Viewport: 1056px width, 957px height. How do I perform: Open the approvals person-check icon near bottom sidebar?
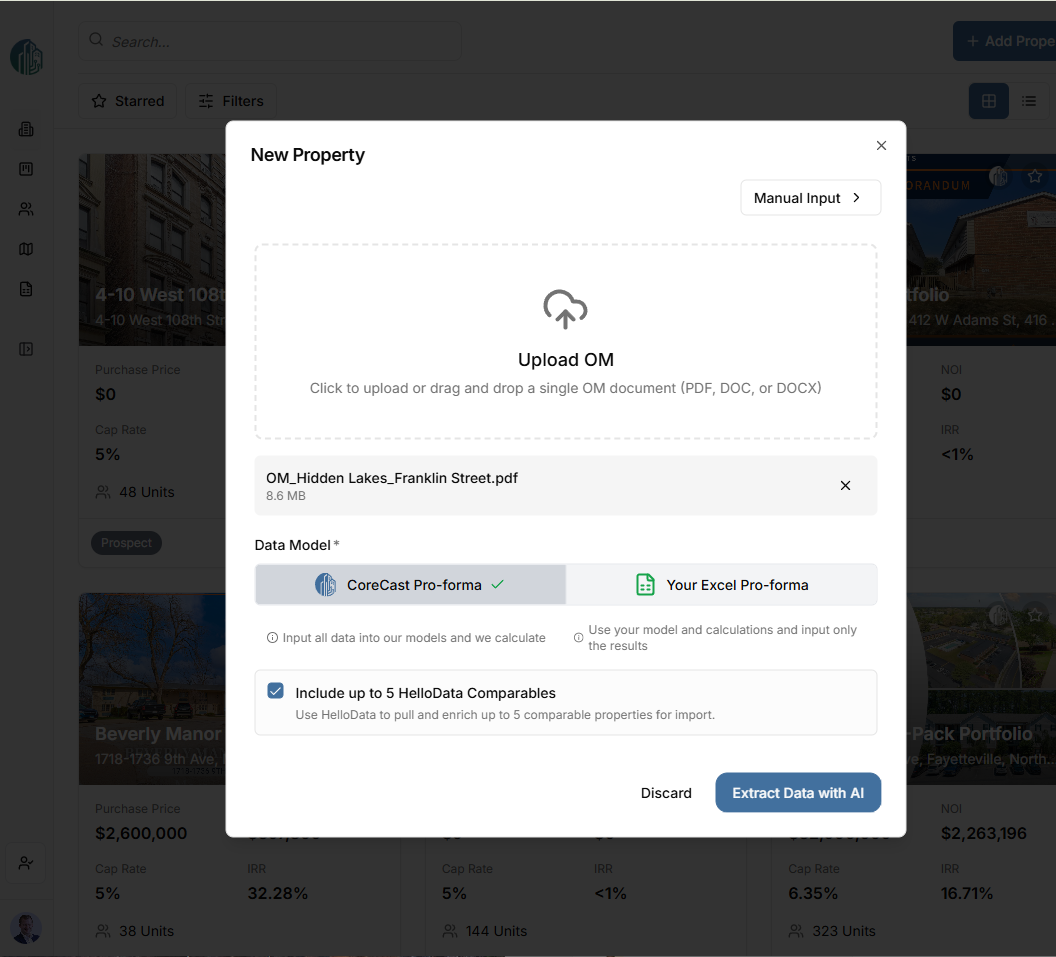pyautogui.click(x=25, y=863)
